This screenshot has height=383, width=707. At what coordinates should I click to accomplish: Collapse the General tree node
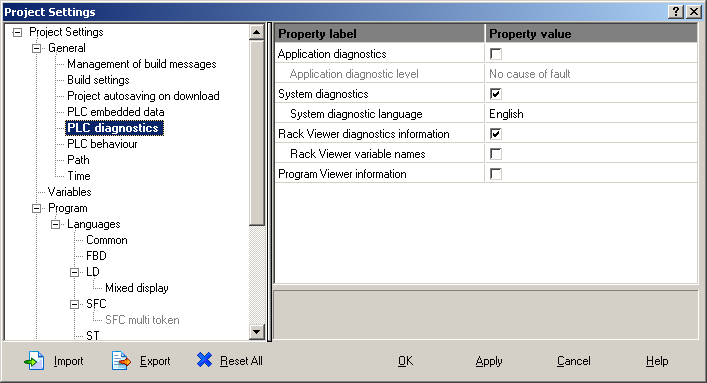(37, 48)
